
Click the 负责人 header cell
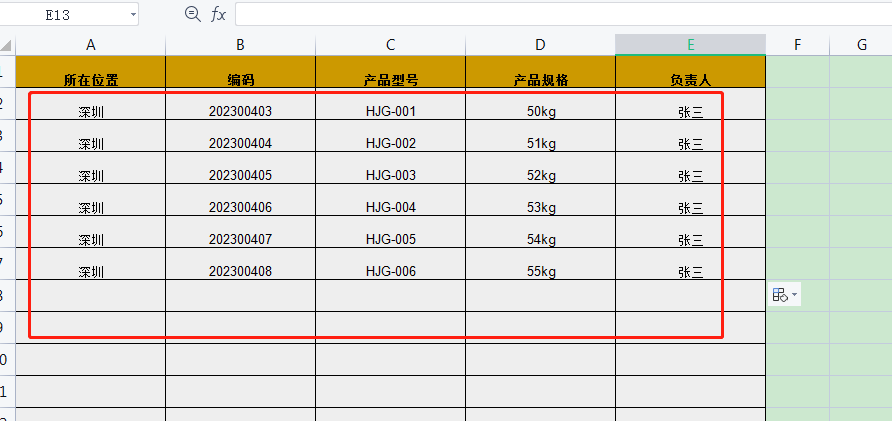pos(690,80)
